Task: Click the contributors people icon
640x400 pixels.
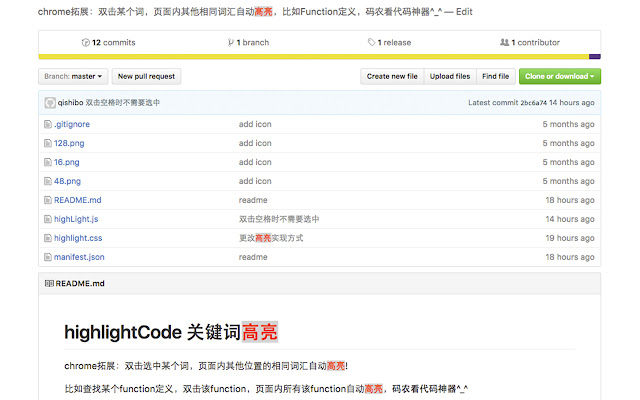Action: [504, 42]
